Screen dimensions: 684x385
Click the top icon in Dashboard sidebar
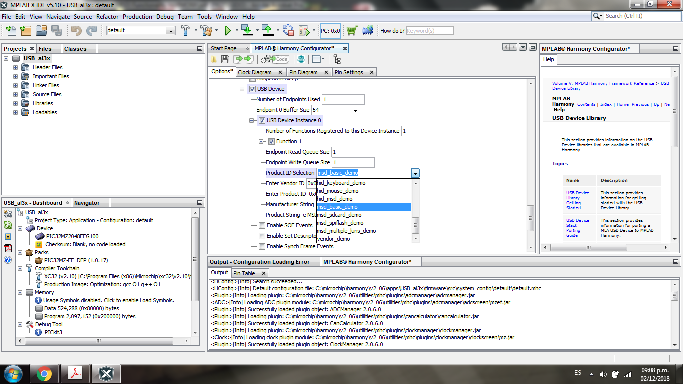tap(8, 213)
